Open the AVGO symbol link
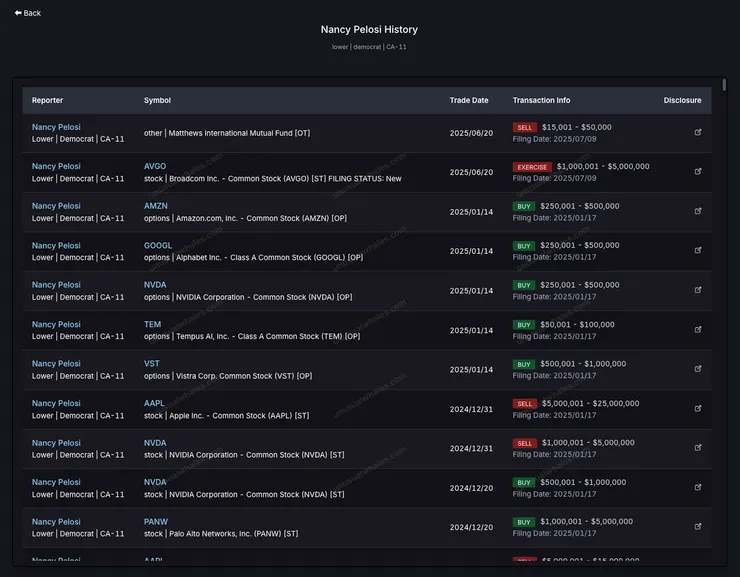Screen dimensions: 740x577 pos(155,166)
